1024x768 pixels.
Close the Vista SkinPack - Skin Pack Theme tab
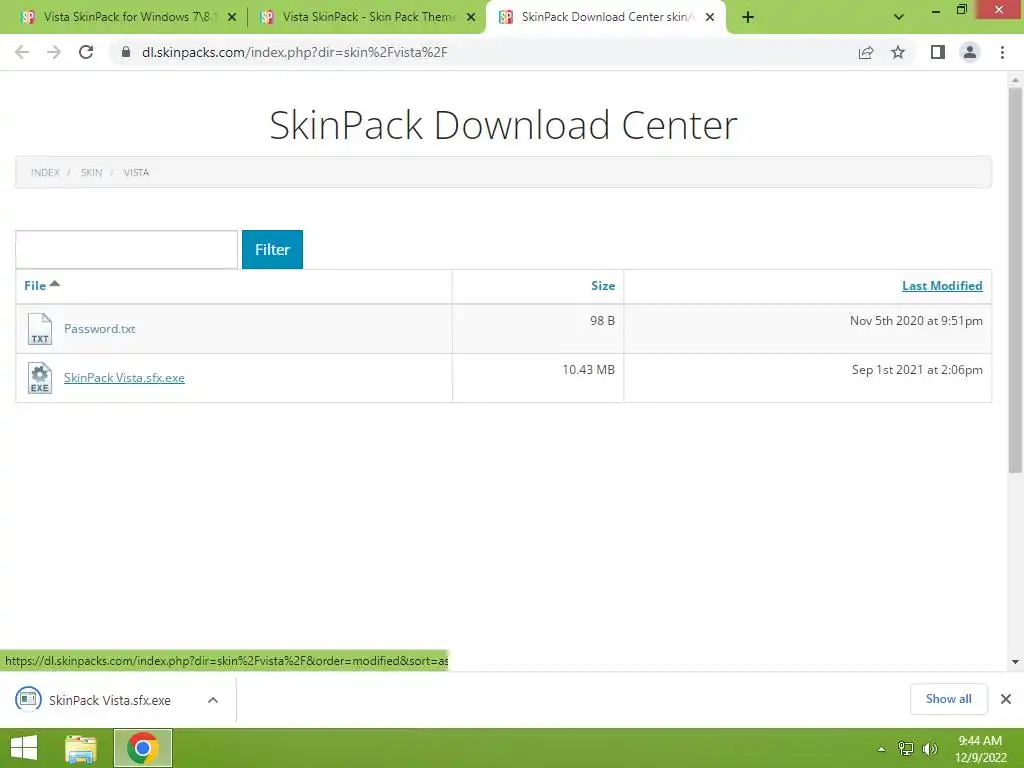tap(471, 17)
